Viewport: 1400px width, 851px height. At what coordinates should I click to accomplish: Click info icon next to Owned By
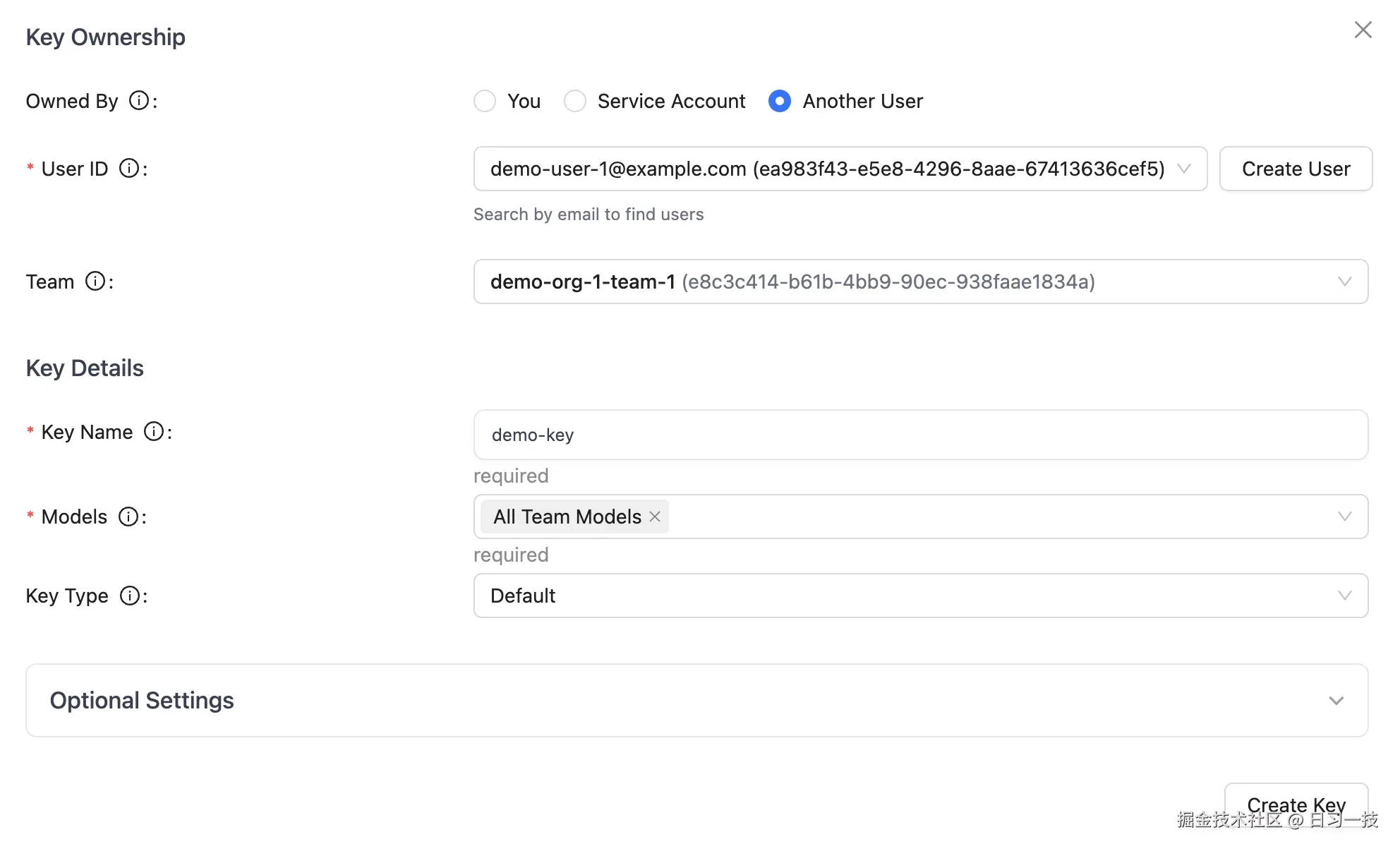pyautogui.click(x=139, y=101)
